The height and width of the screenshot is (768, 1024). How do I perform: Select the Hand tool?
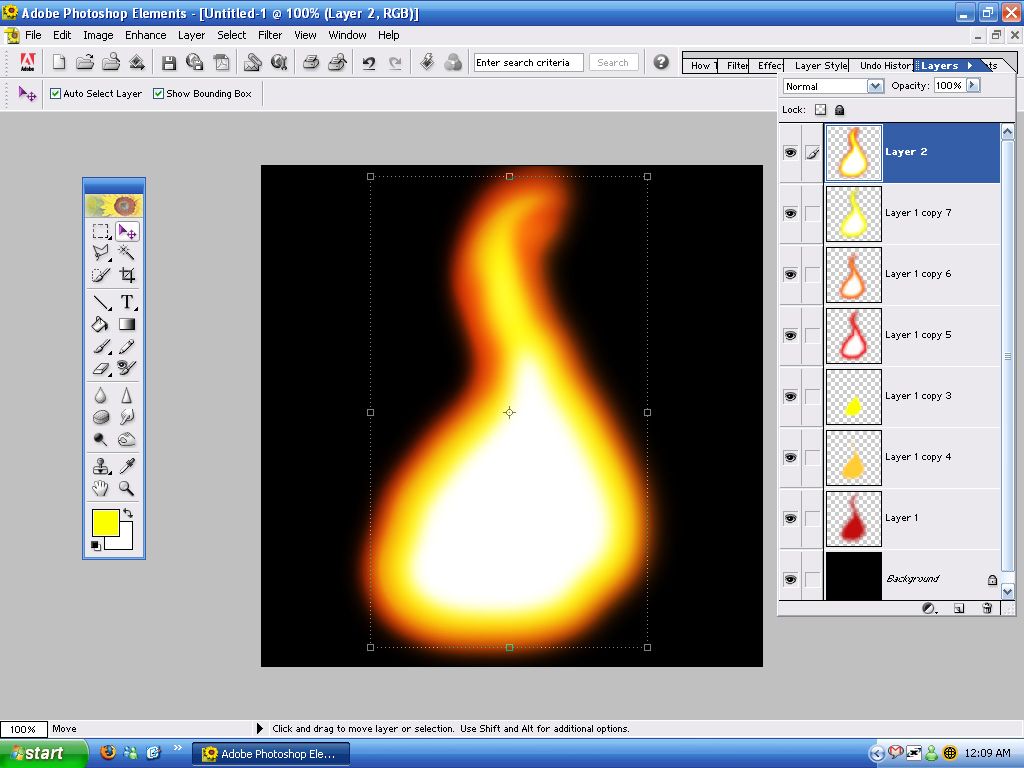tap(101, 488)
